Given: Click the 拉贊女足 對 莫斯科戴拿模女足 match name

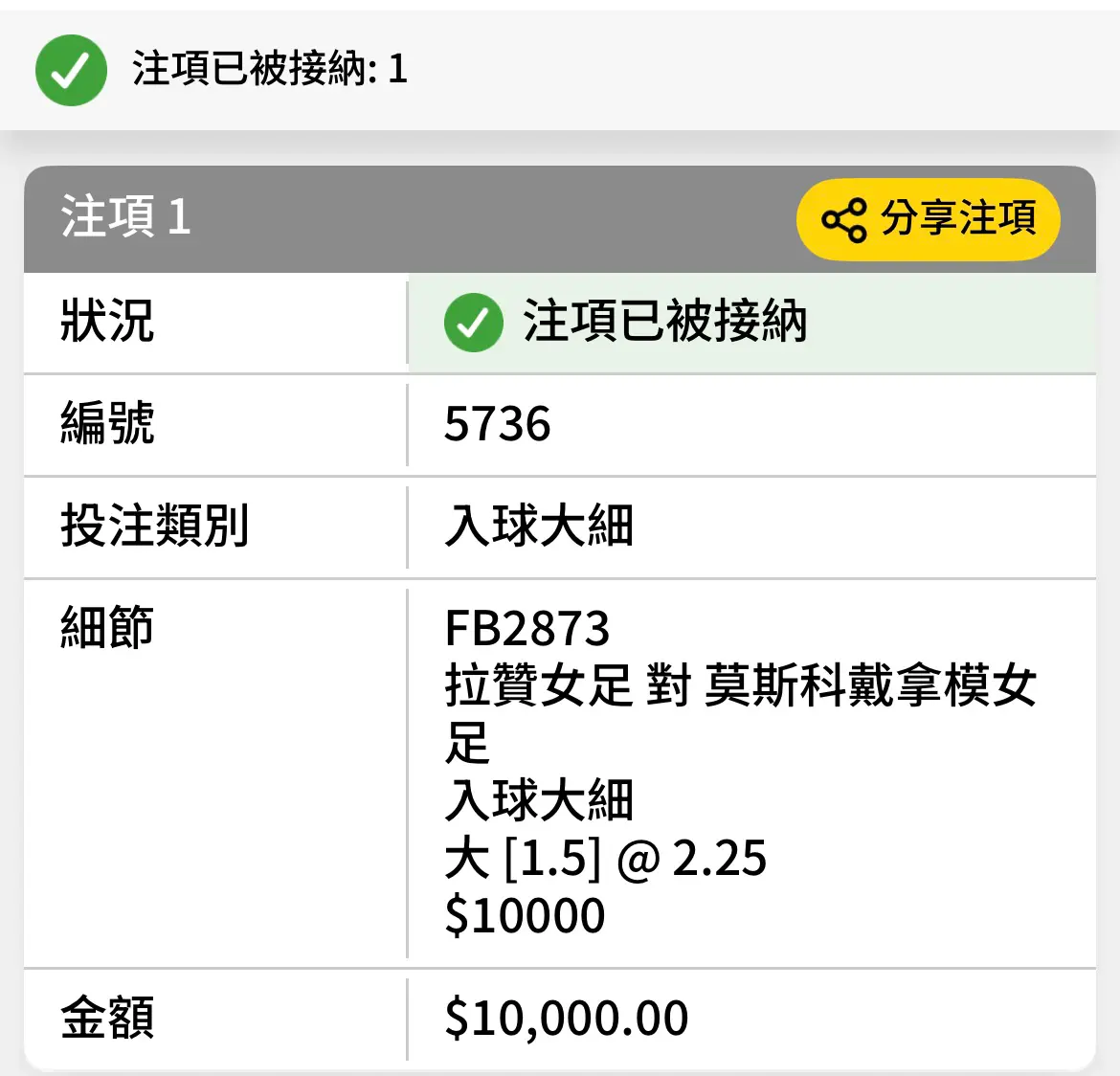Looking at the screenshot, I should pyautogui.click(x=740, y=713).
